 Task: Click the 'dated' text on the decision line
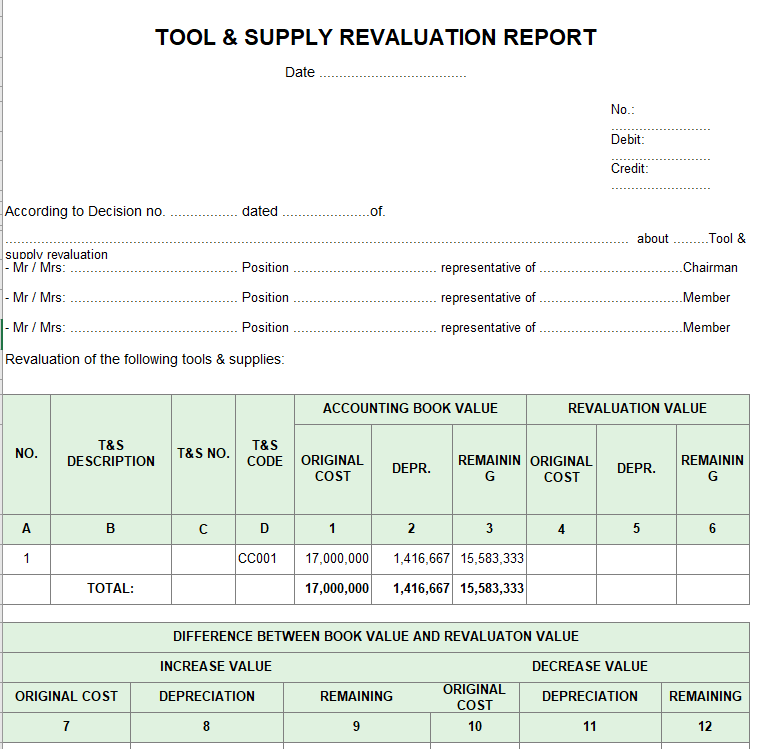tap(259, 211)
